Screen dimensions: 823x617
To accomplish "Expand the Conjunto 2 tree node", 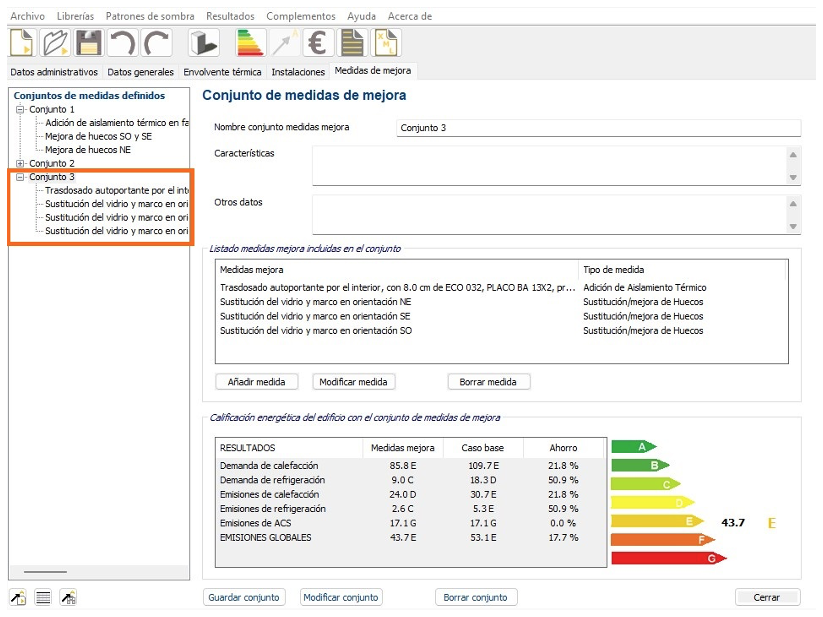I will (20, 164).
